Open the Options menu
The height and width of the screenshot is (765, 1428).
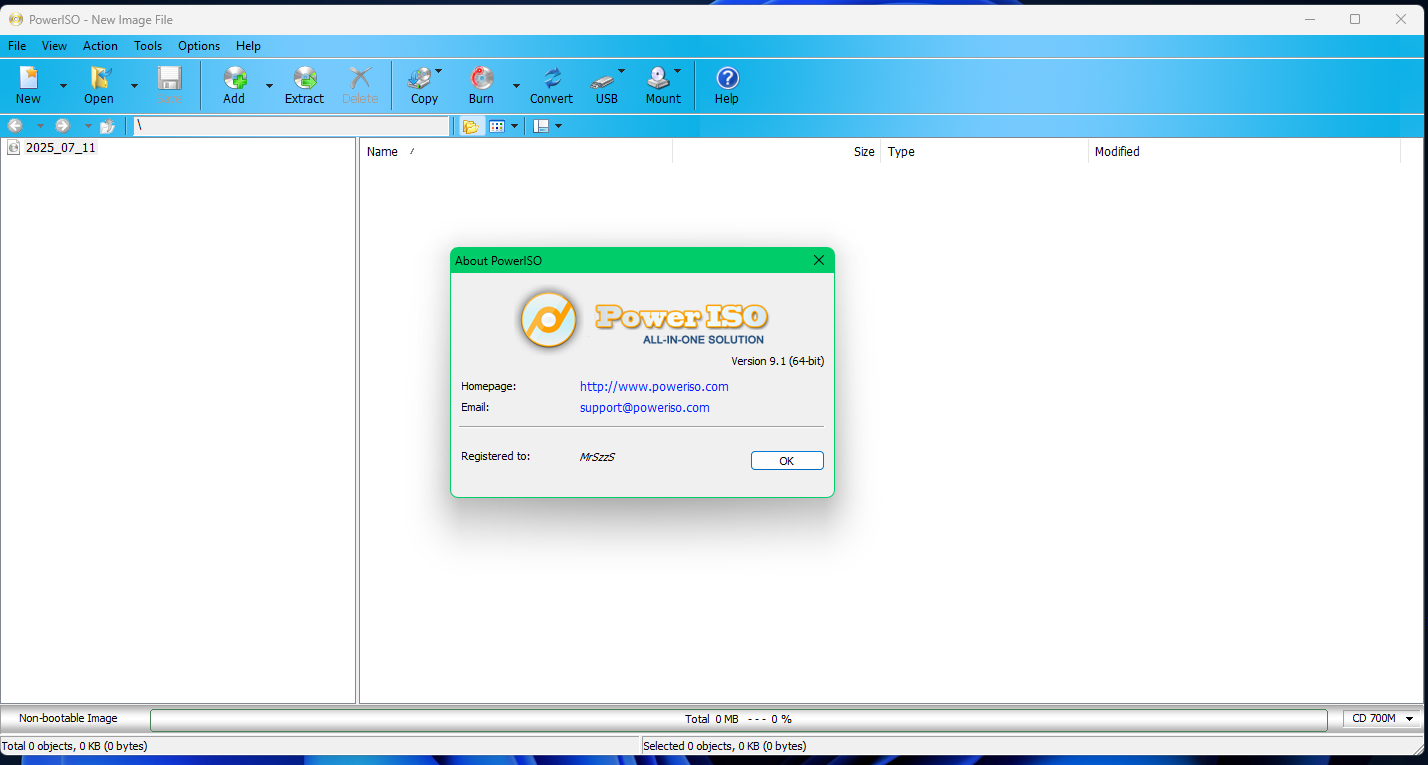[199, 46]
